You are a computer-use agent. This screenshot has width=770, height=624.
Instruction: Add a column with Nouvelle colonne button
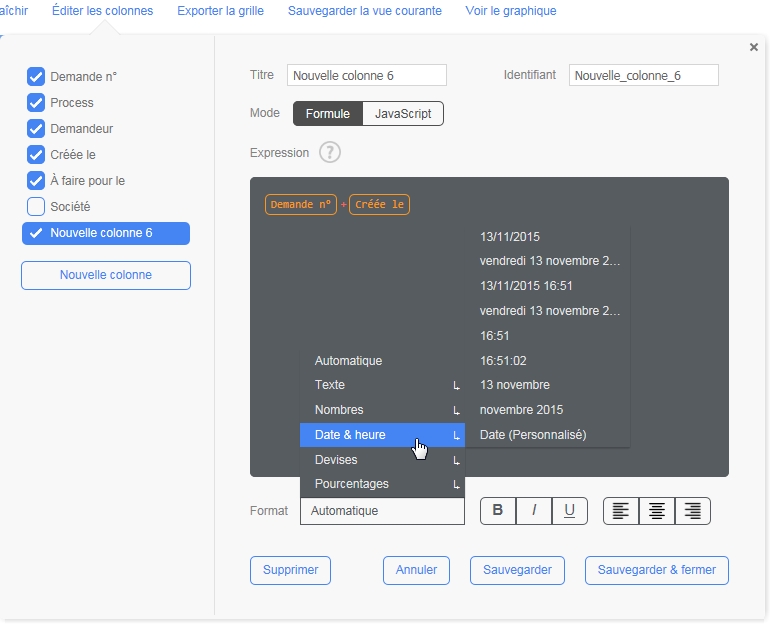click(106, 275)
